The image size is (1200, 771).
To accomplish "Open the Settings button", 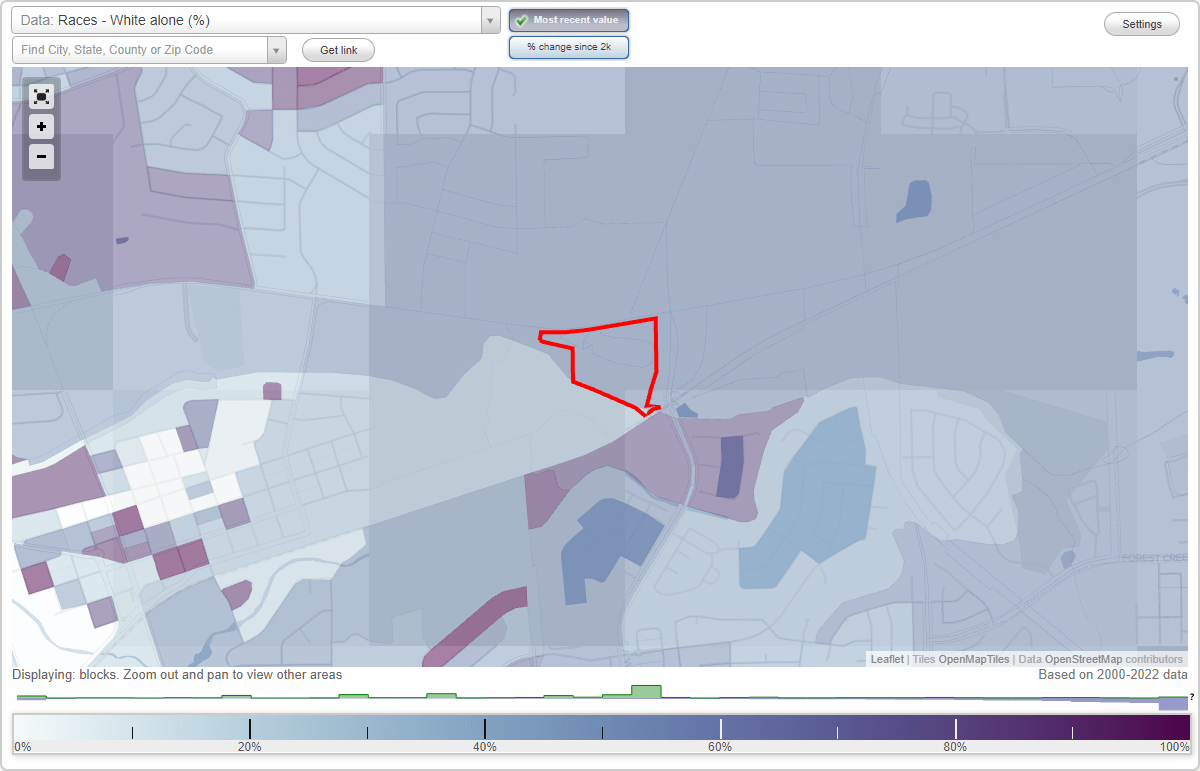I will (x=1142, y=25).
